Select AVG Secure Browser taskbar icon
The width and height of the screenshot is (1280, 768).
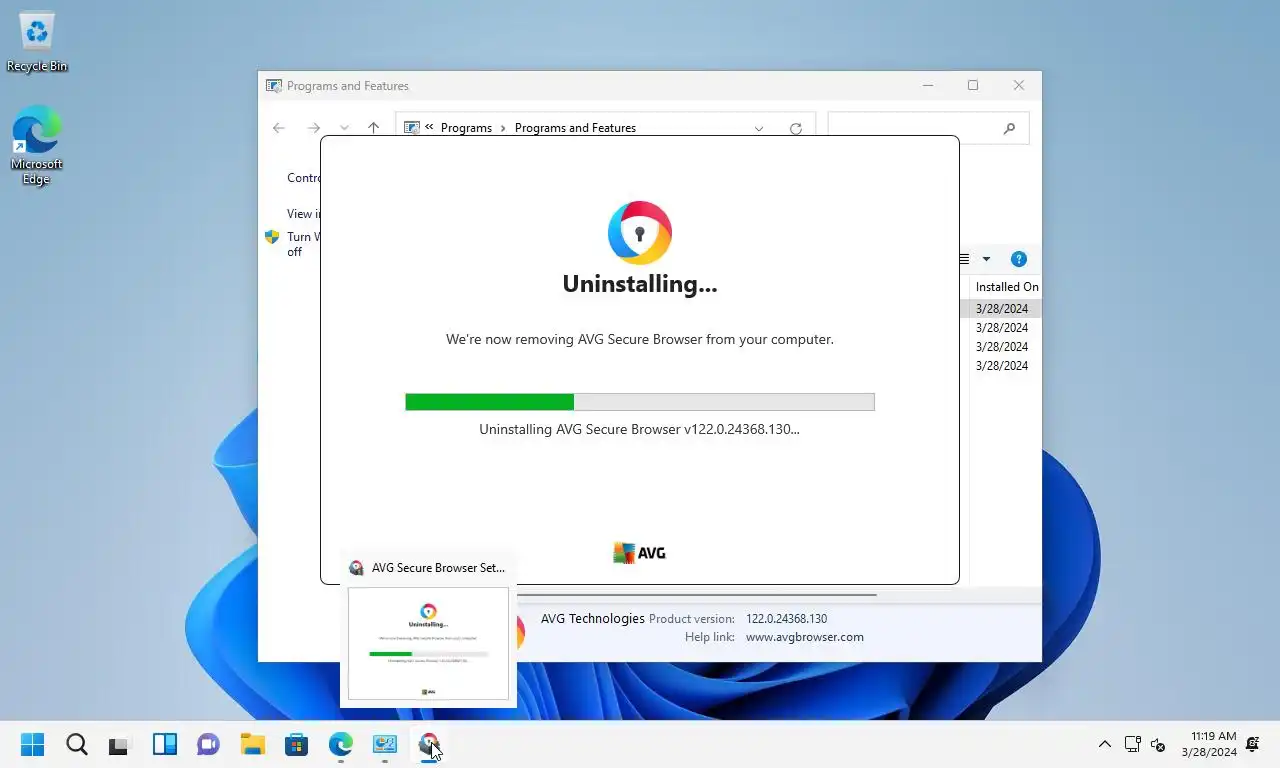click(x=429, y=745)
